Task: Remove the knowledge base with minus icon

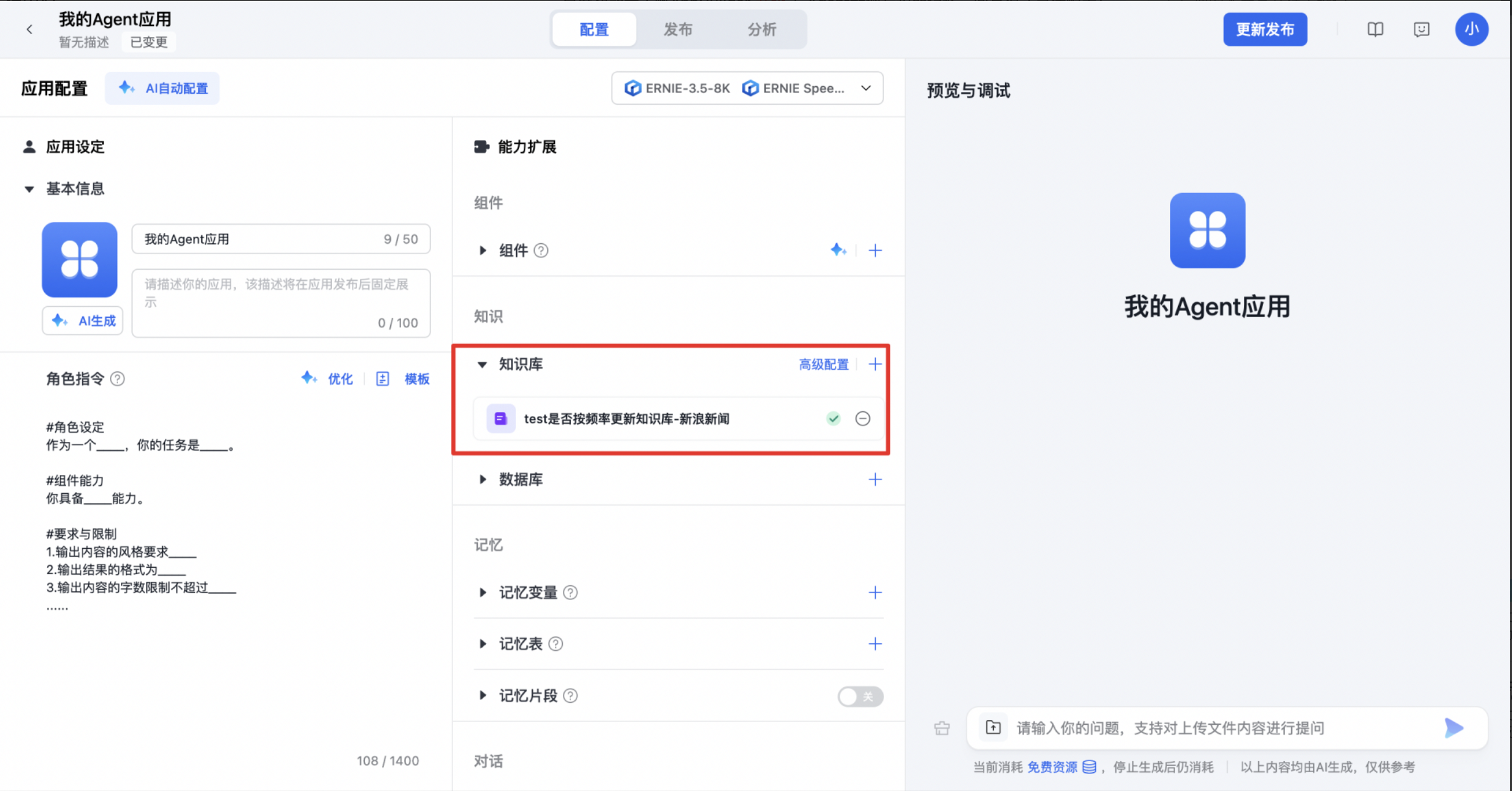Action: 863,418
